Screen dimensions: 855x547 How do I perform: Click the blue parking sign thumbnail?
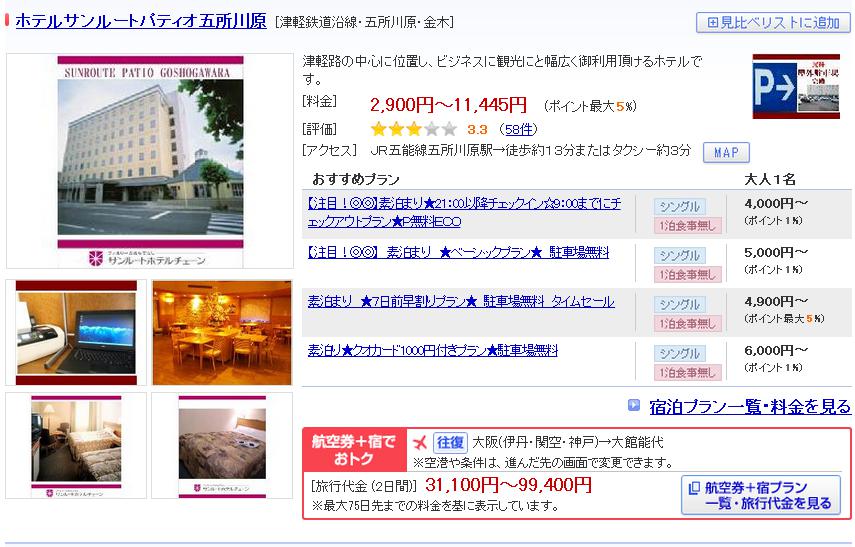click(x=796, y=86)
